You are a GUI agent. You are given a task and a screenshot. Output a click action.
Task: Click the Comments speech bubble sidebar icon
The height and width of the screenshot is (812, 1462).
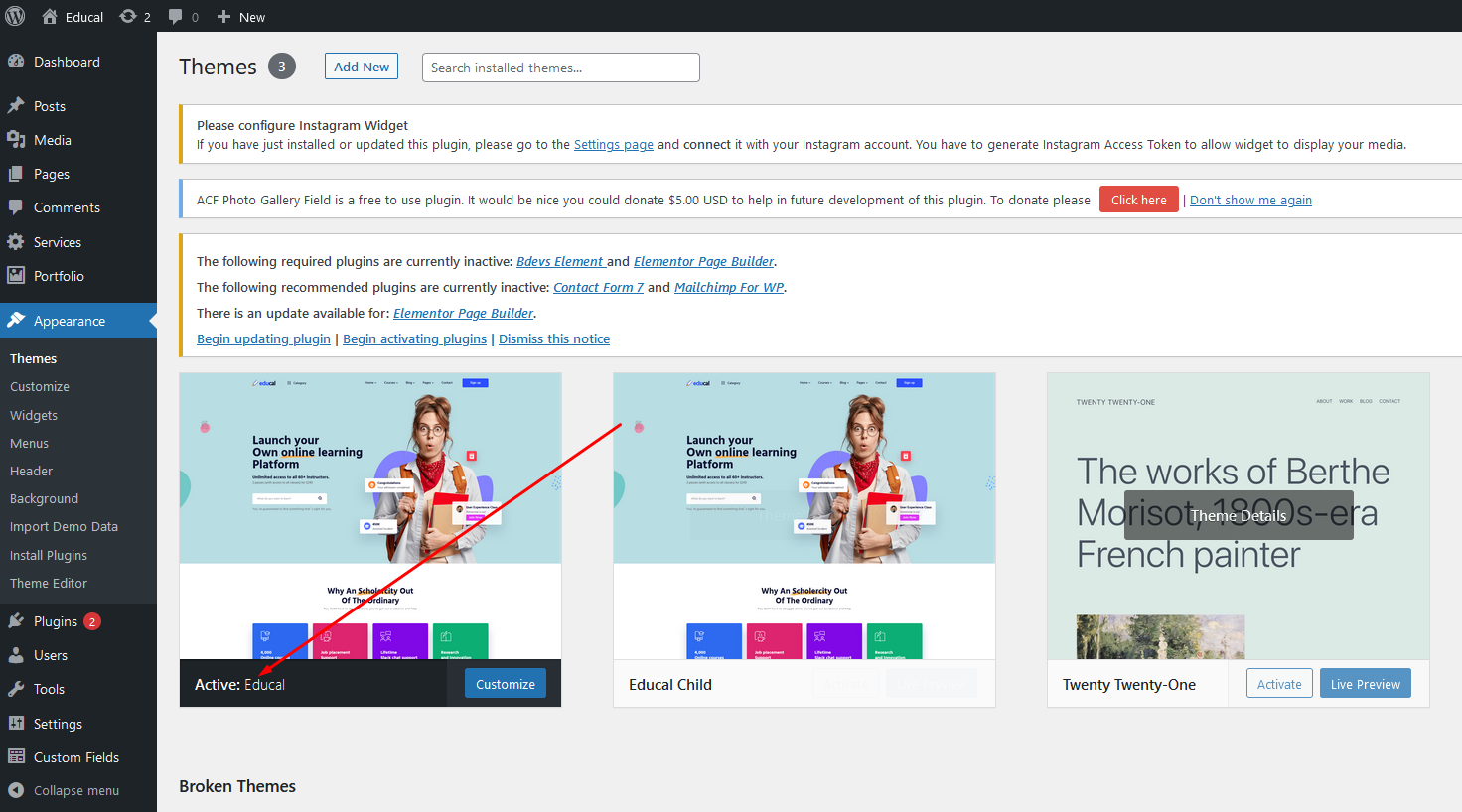16,206
